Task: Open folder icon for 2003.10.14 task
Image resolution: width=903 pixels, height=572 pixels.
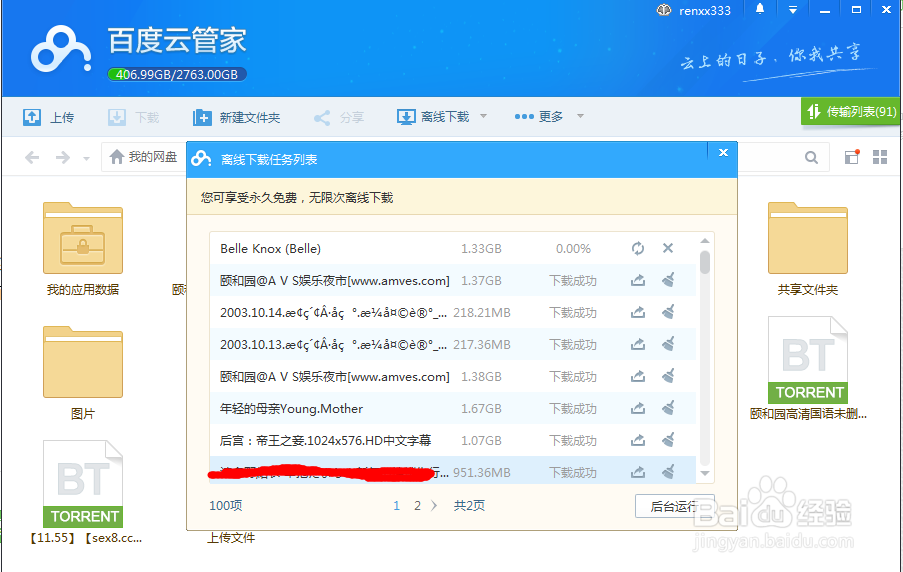Action: point(638,312)
